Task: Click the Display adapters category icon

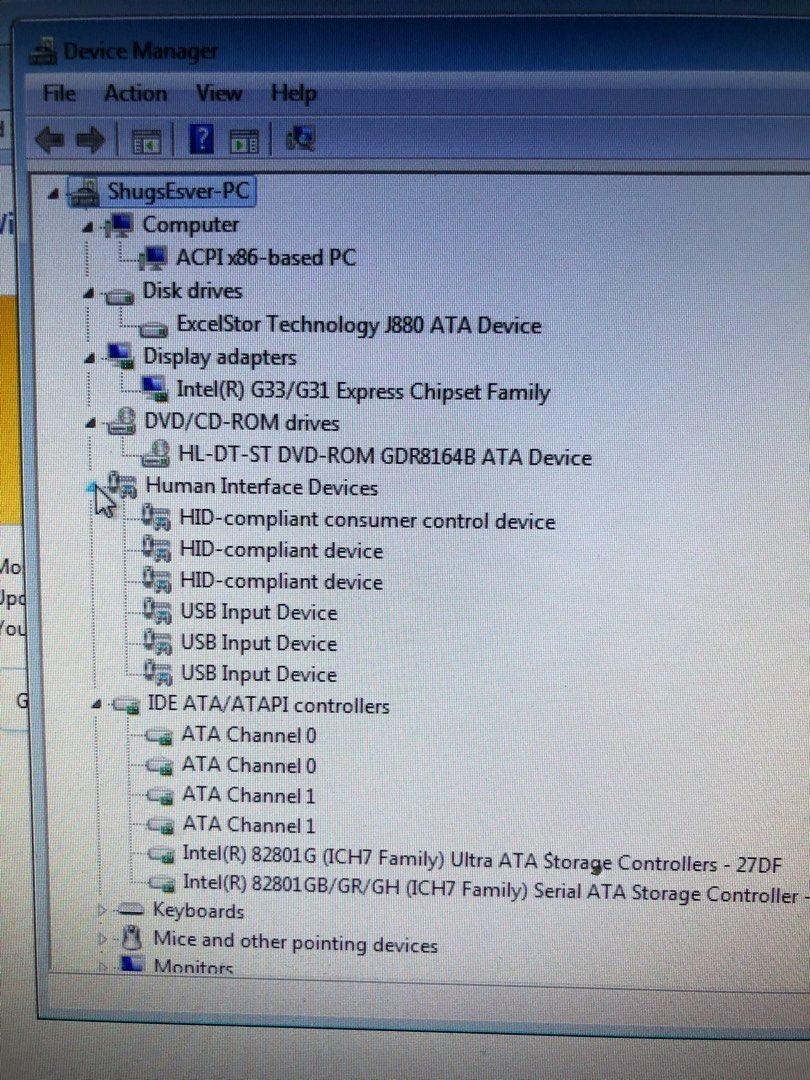Action: tap(119, 357)
